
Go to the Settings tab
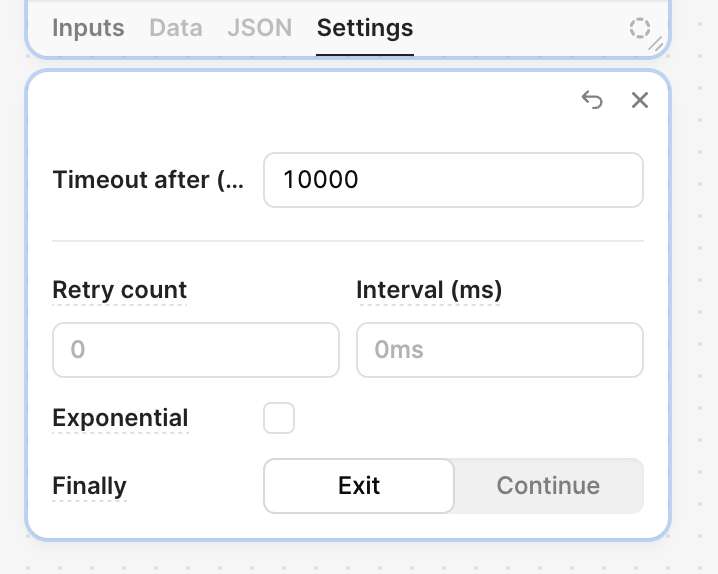[x=365, y=28]
